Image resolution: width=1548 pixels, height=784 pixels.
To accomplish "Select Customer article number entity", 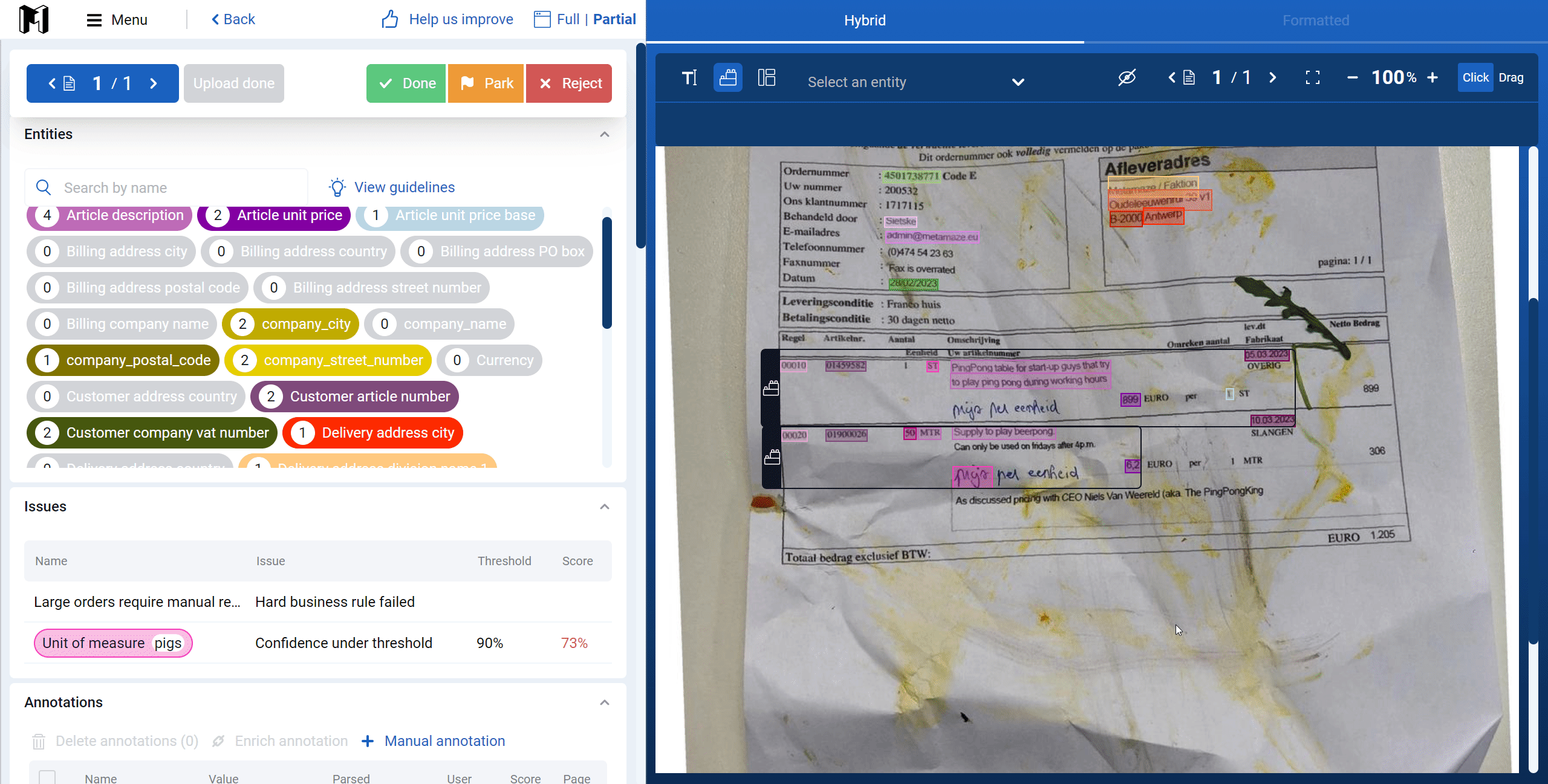I will pyautogui.click(x=354, y=397).
